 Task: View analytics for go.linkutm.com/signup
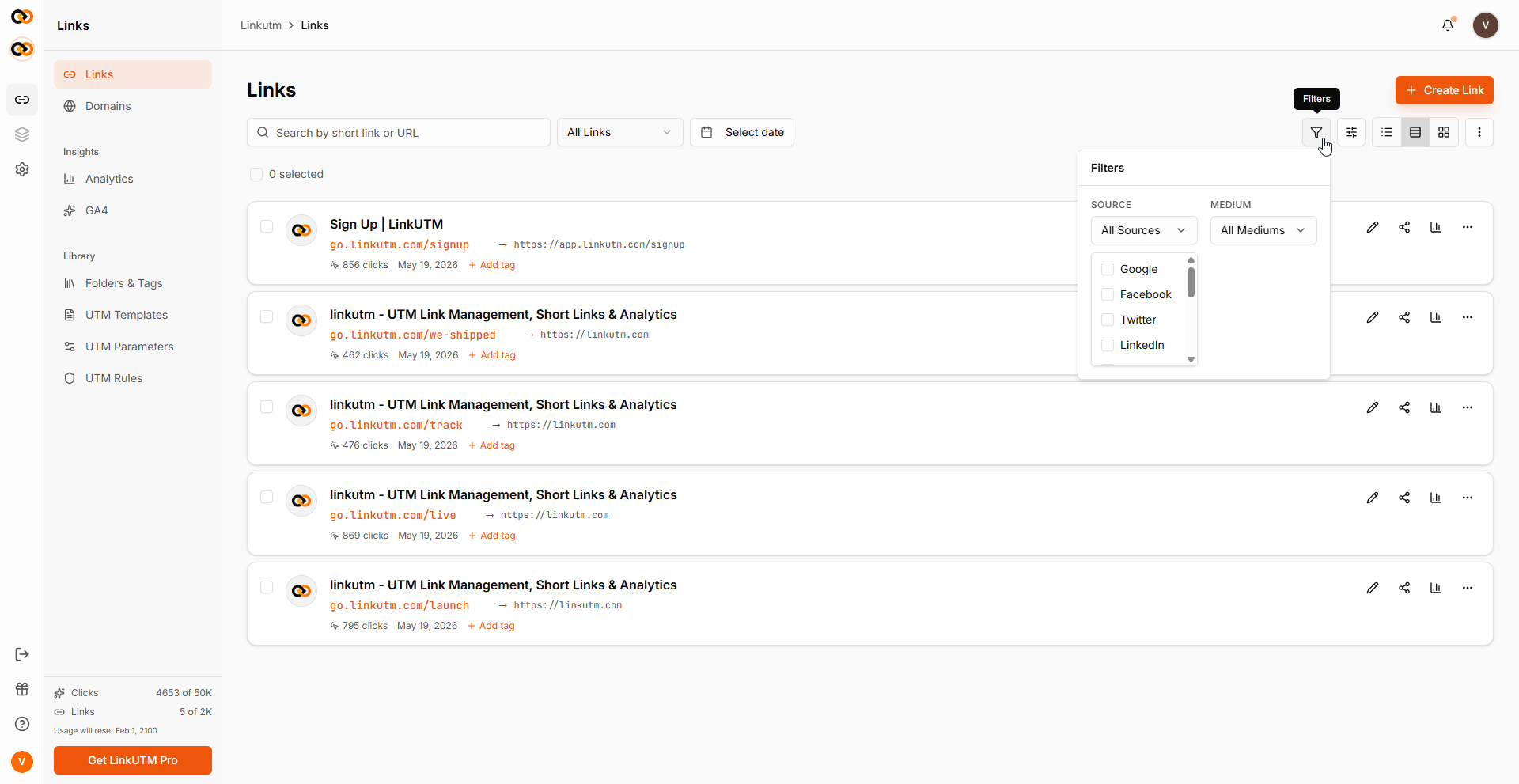click(1436, 227)
